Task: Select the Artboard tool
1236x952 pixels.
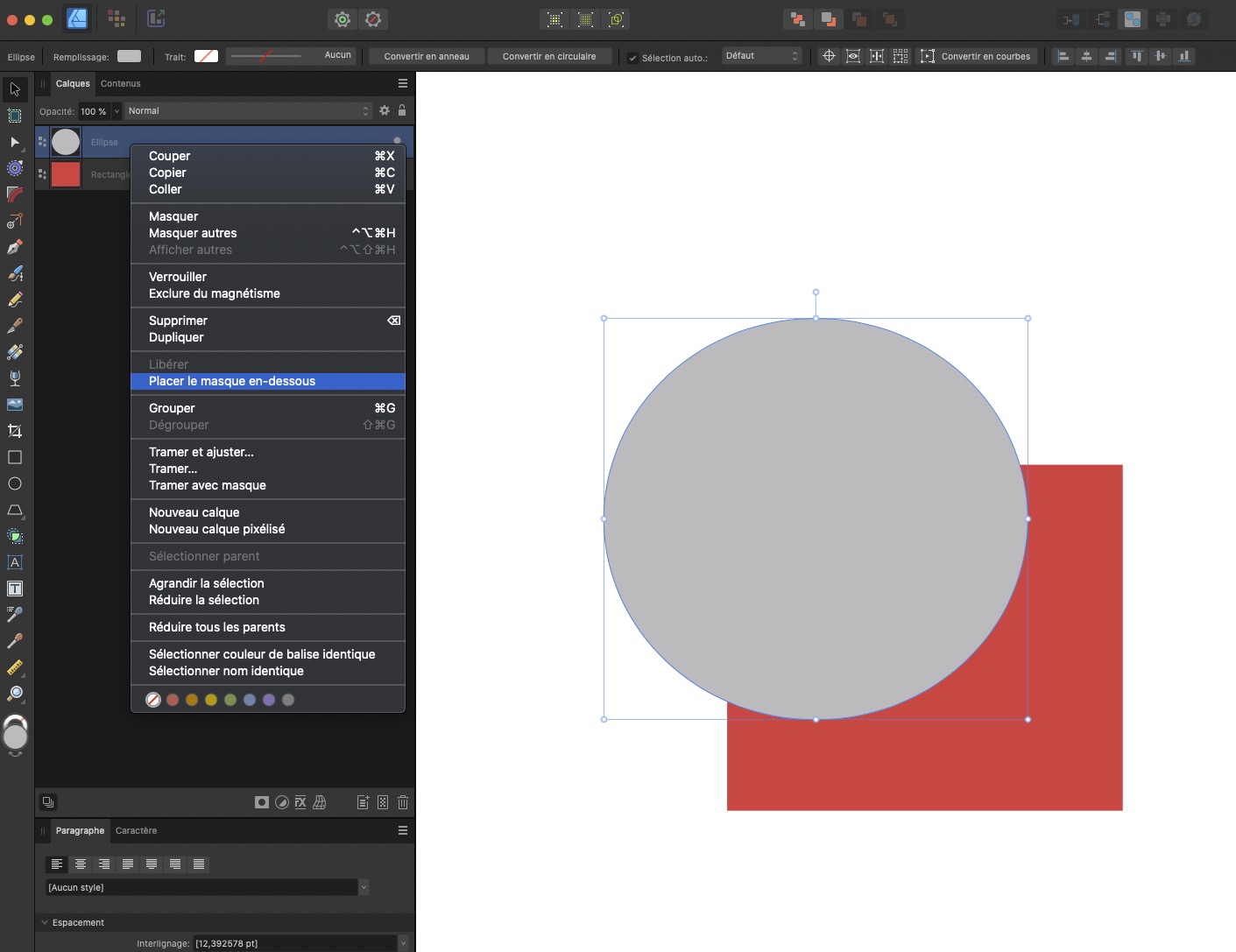Action: [15, 116]
